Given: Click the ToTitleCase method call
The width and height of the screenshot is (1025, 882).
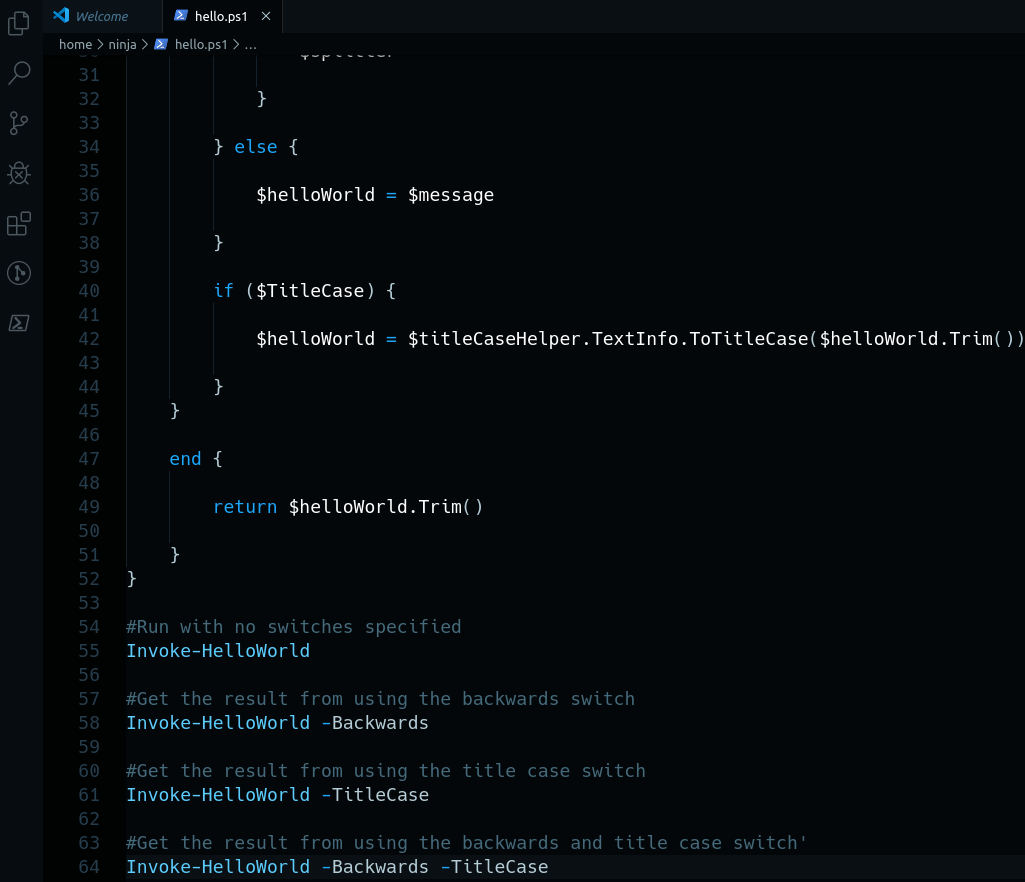Looking at the screenshot, I should pos(750,339).
